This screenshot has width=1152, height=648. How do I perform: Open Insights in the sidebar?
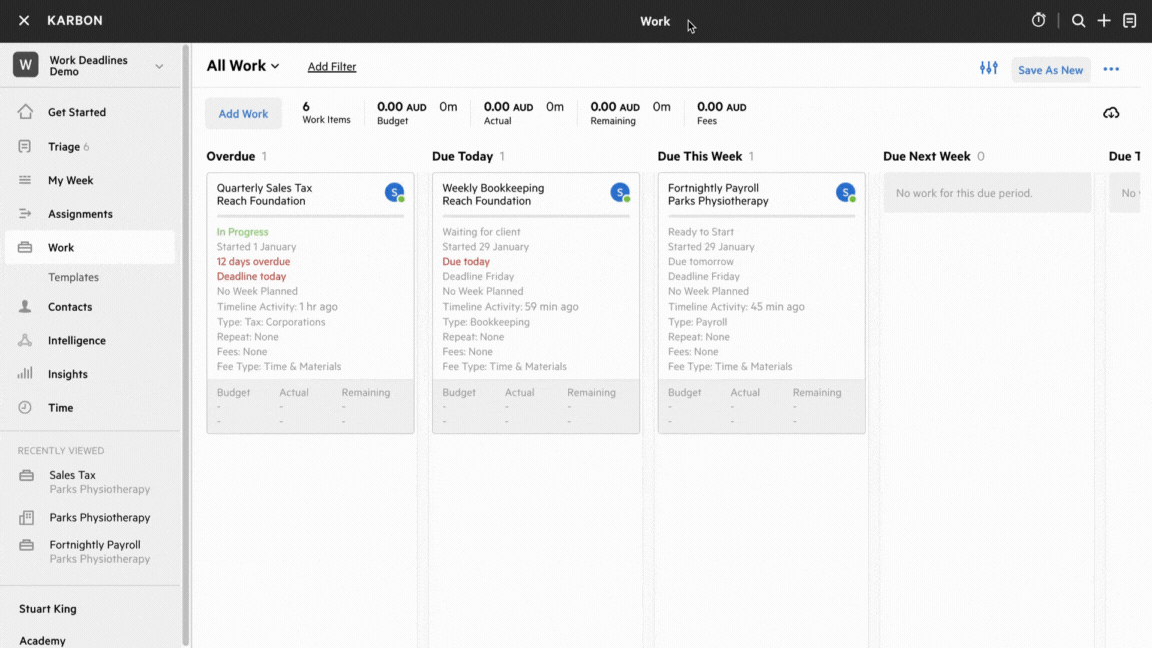68,374
